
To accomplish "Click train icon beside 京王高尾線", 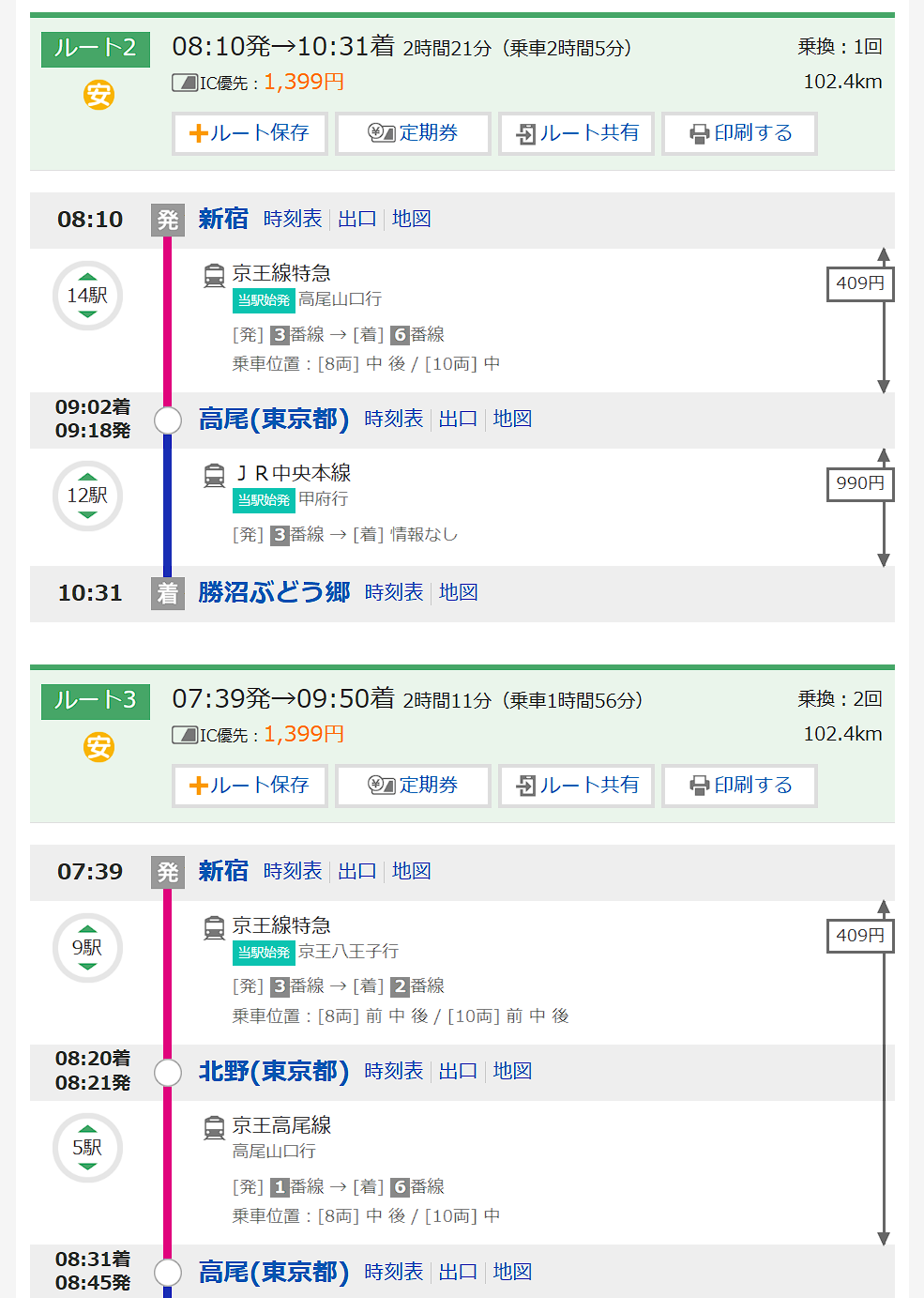I will pos(215,1127).
